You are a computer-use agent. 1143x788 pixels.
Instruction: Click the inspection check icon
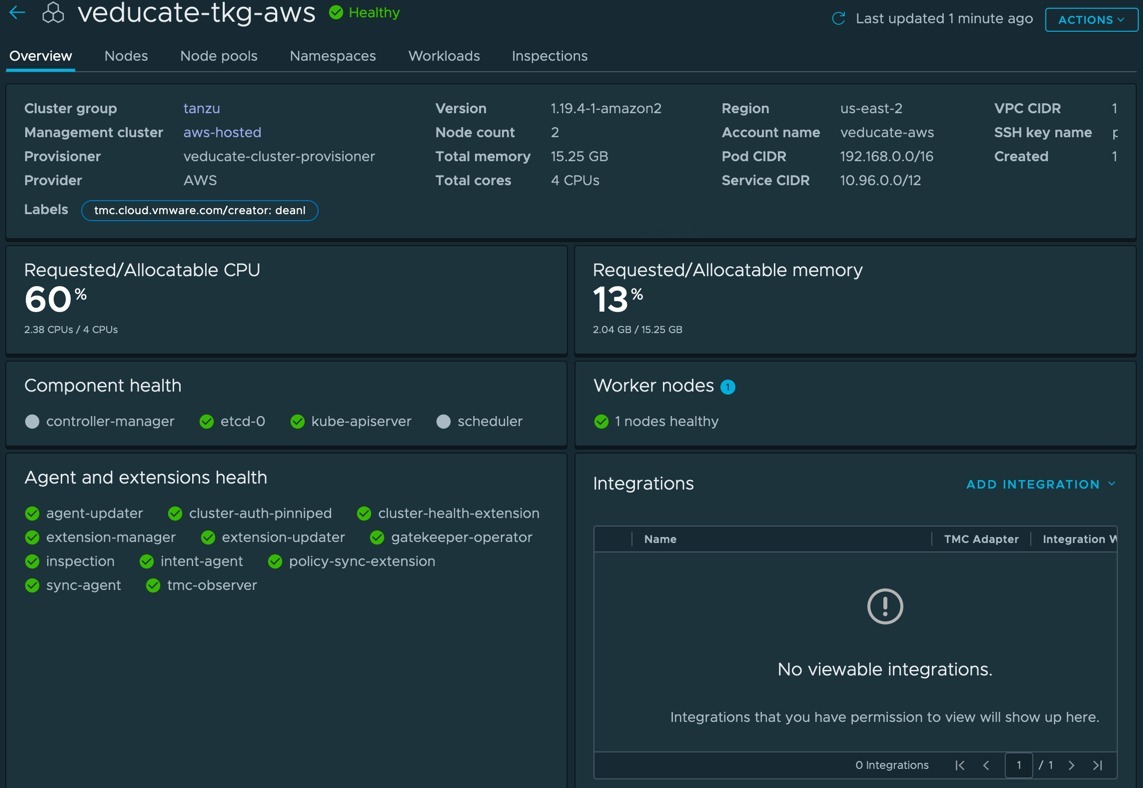[32, 561]
